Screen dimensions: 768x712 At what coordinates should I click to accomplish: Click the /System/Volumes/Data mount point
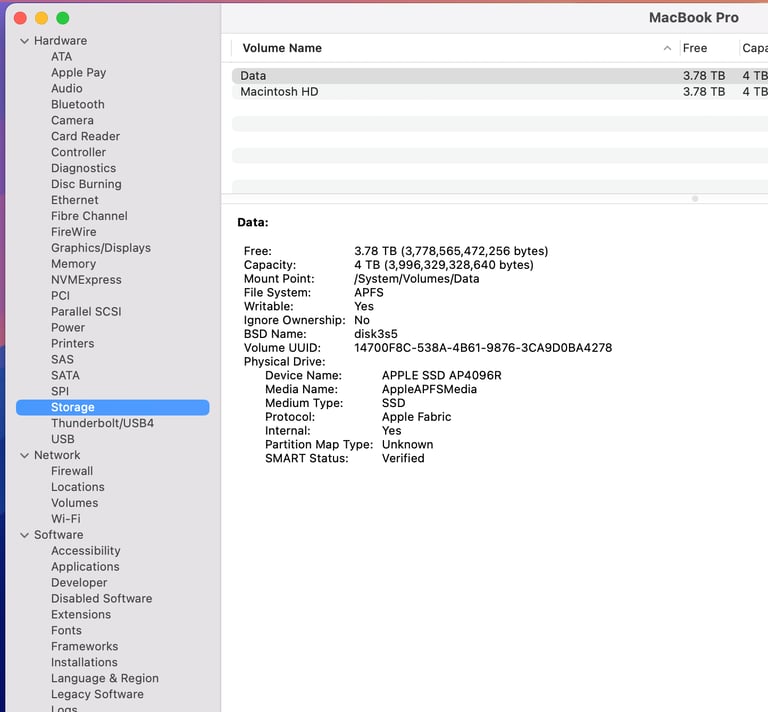coord(416,279)
